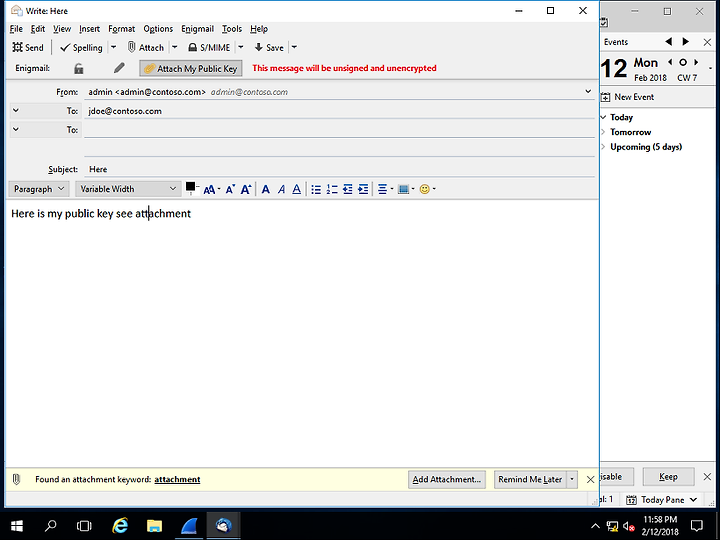Expand the Tomorrow section
This screenshot has height=540, width=720.
(x=603, y=132)
